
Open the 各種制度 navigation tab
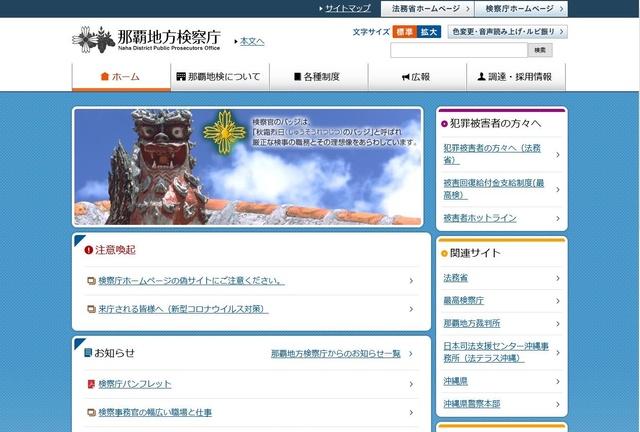point(319,77)
